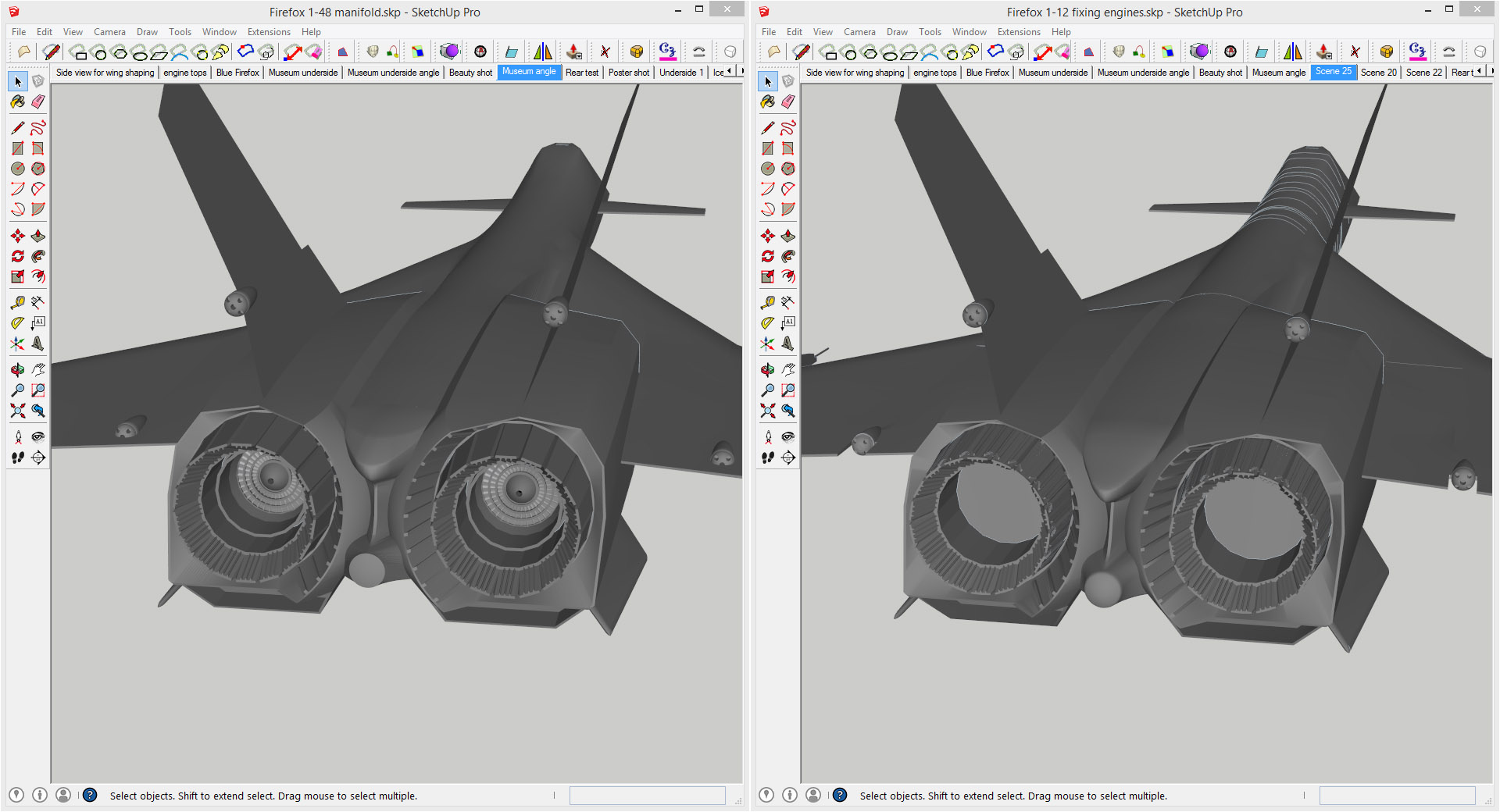Select the Walk footprints tool in left window
The image size is (1500, 812).
(x=18, y=458)
